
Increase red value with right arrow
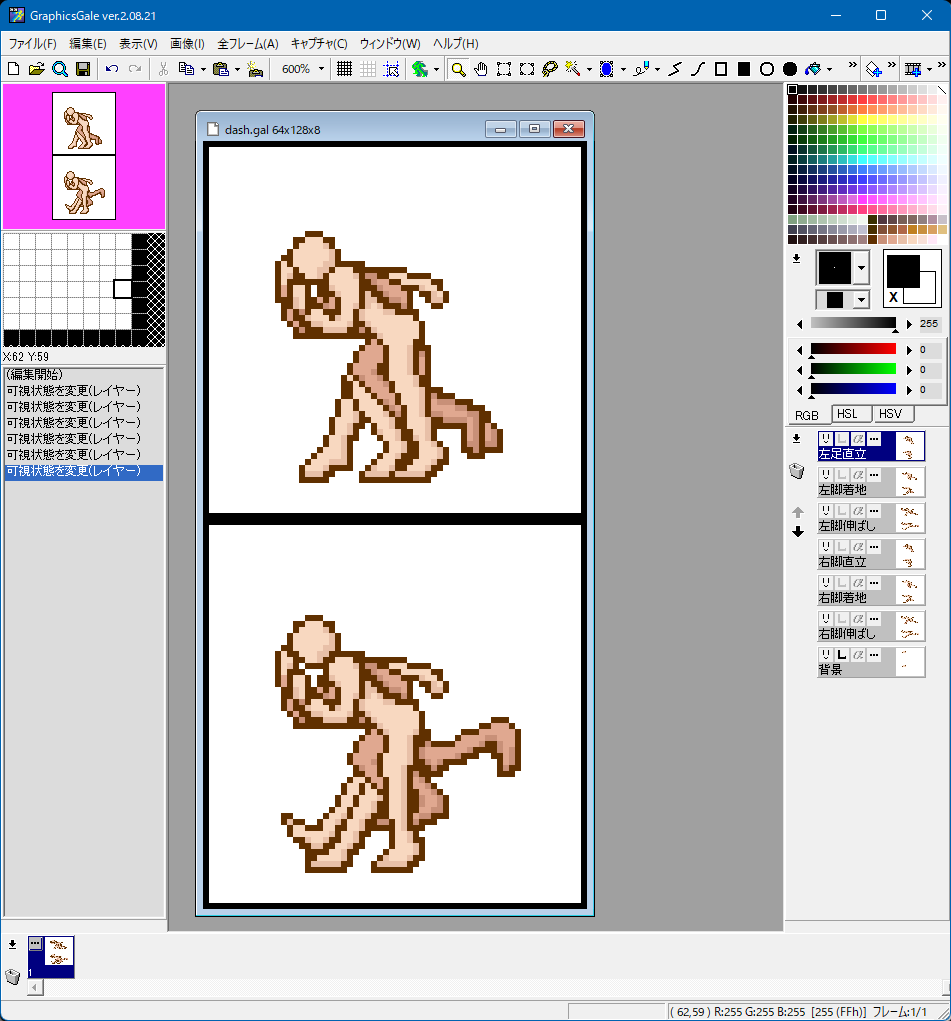tap(909, 350)
